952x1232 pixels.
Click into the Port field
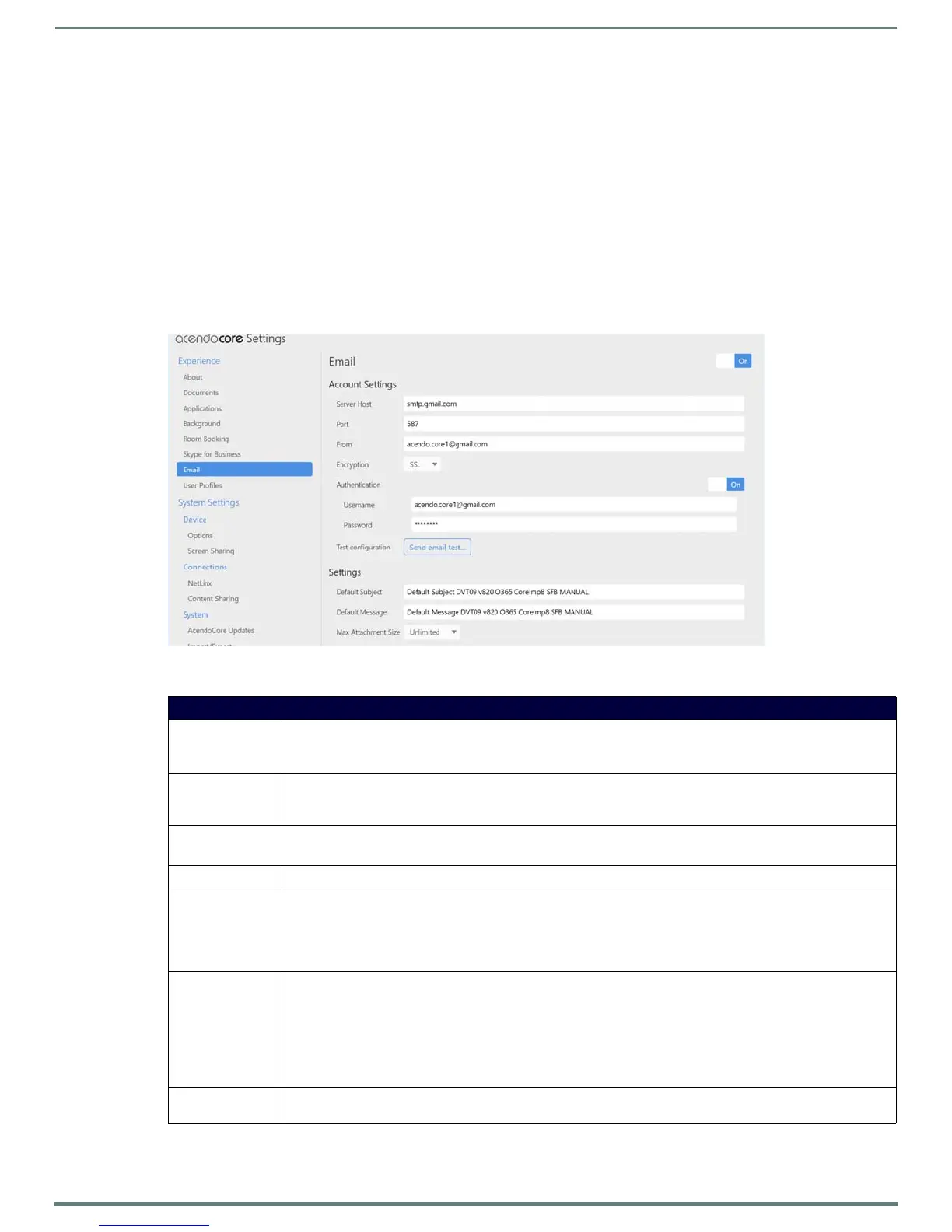574,424
